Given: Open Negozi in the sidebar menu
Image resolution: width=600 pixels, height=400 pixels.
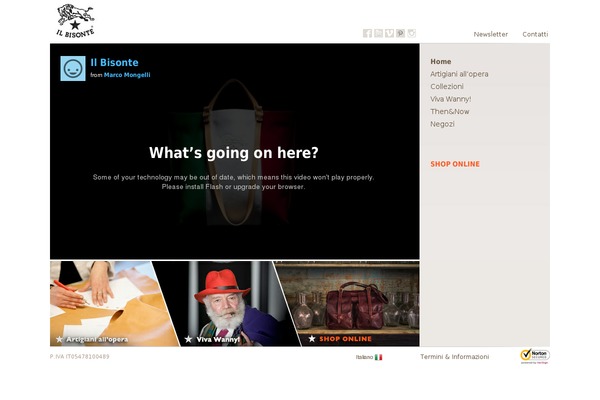Looking at the screenshot, I should [442, 124].
